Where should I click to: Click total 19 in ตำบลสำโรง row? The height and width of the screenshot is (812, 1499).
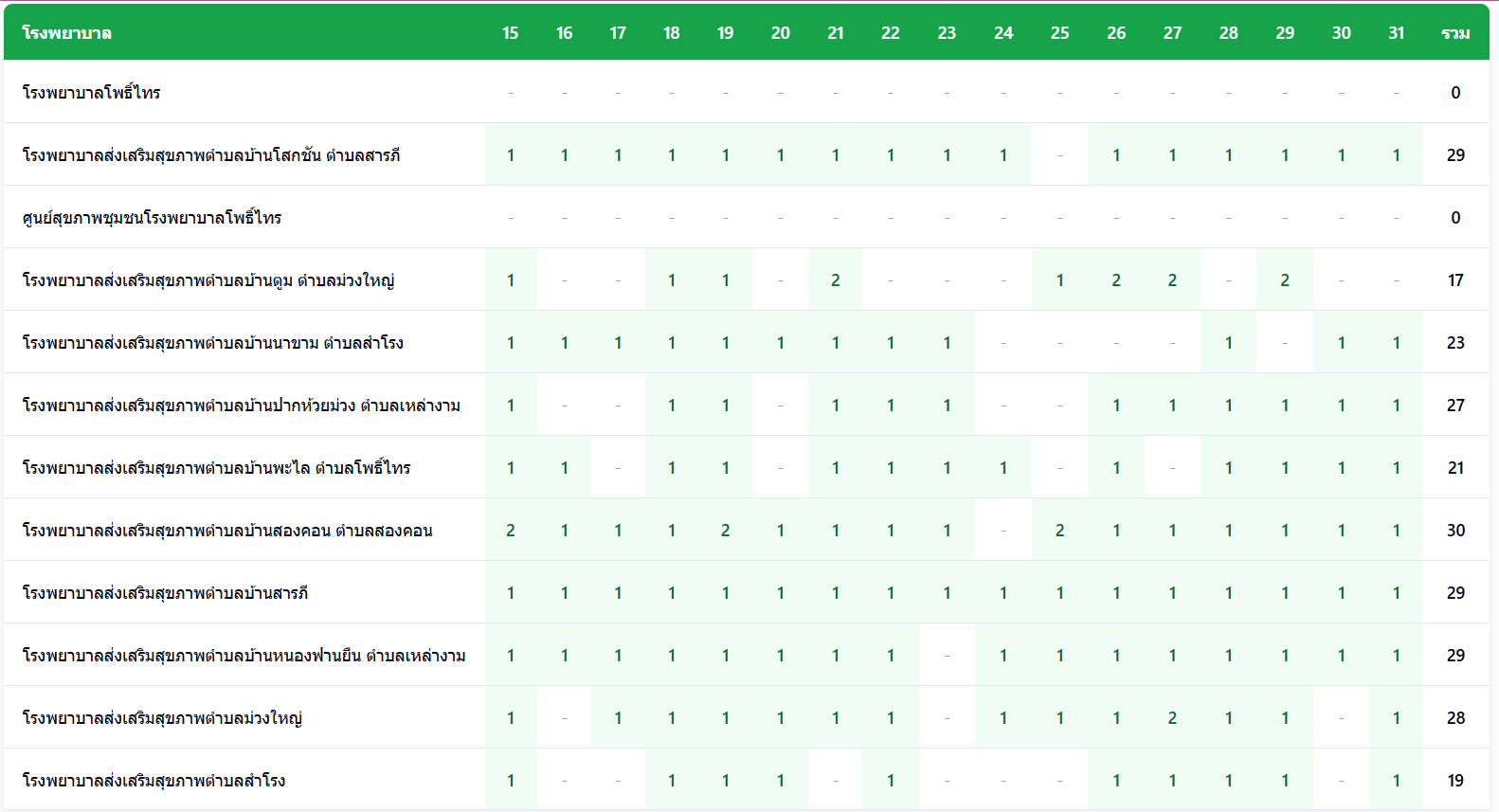tap(1455, 780)
